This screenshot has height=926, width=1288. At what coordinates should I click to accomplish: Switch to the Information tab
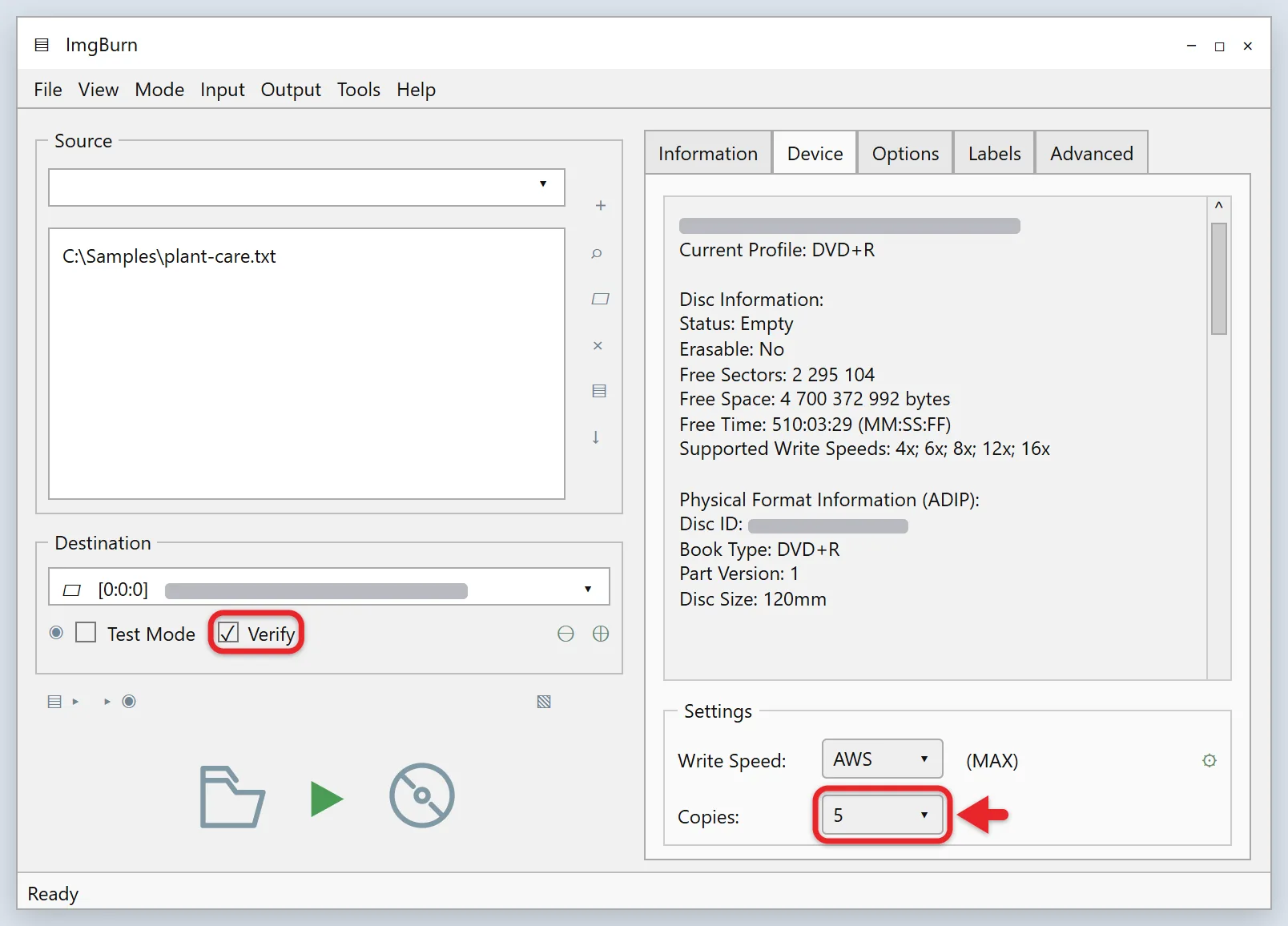click(x=708, y=153)
